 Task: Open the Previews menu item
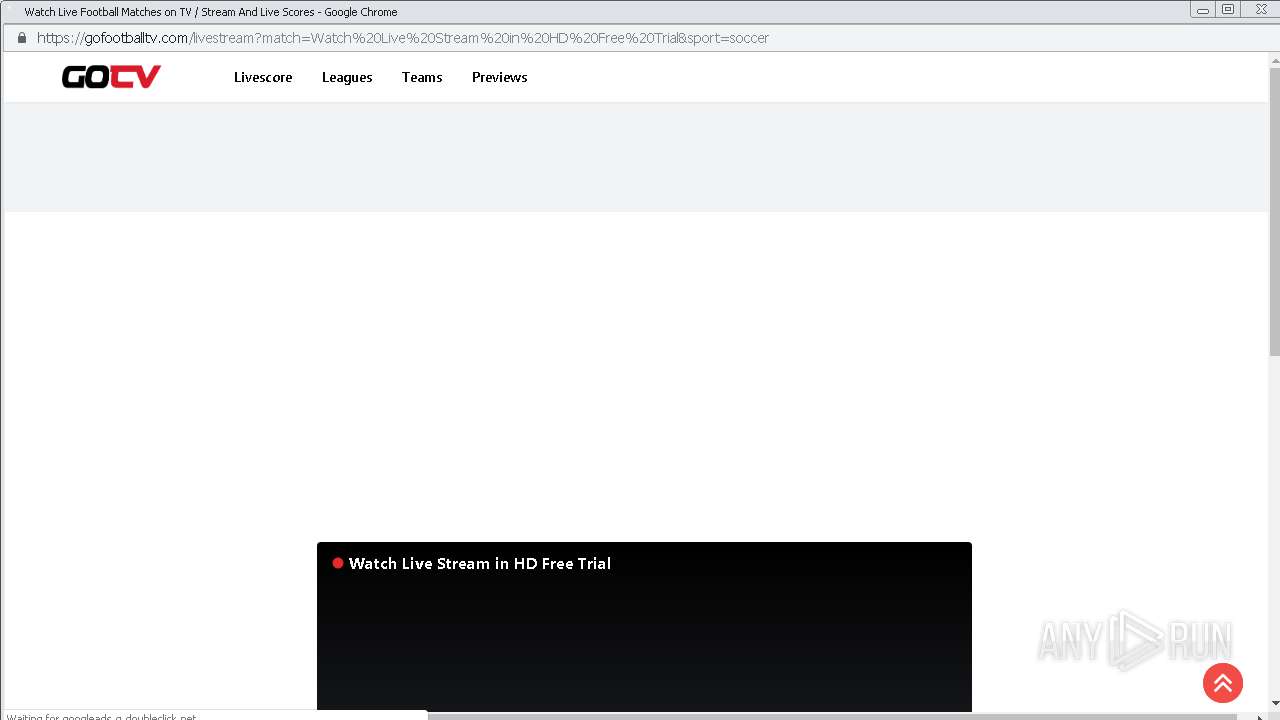(500, 77)
